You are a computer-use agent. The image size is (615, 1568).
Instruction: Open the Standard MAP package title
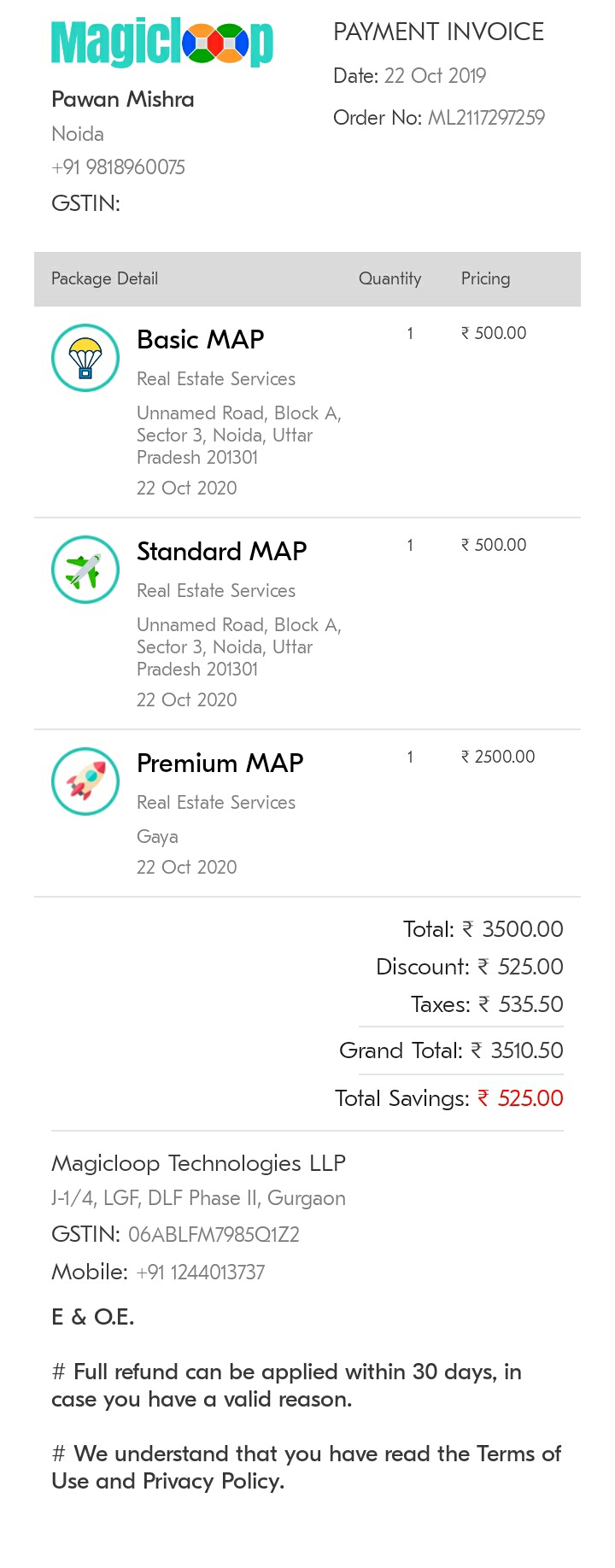click(222, 551)
